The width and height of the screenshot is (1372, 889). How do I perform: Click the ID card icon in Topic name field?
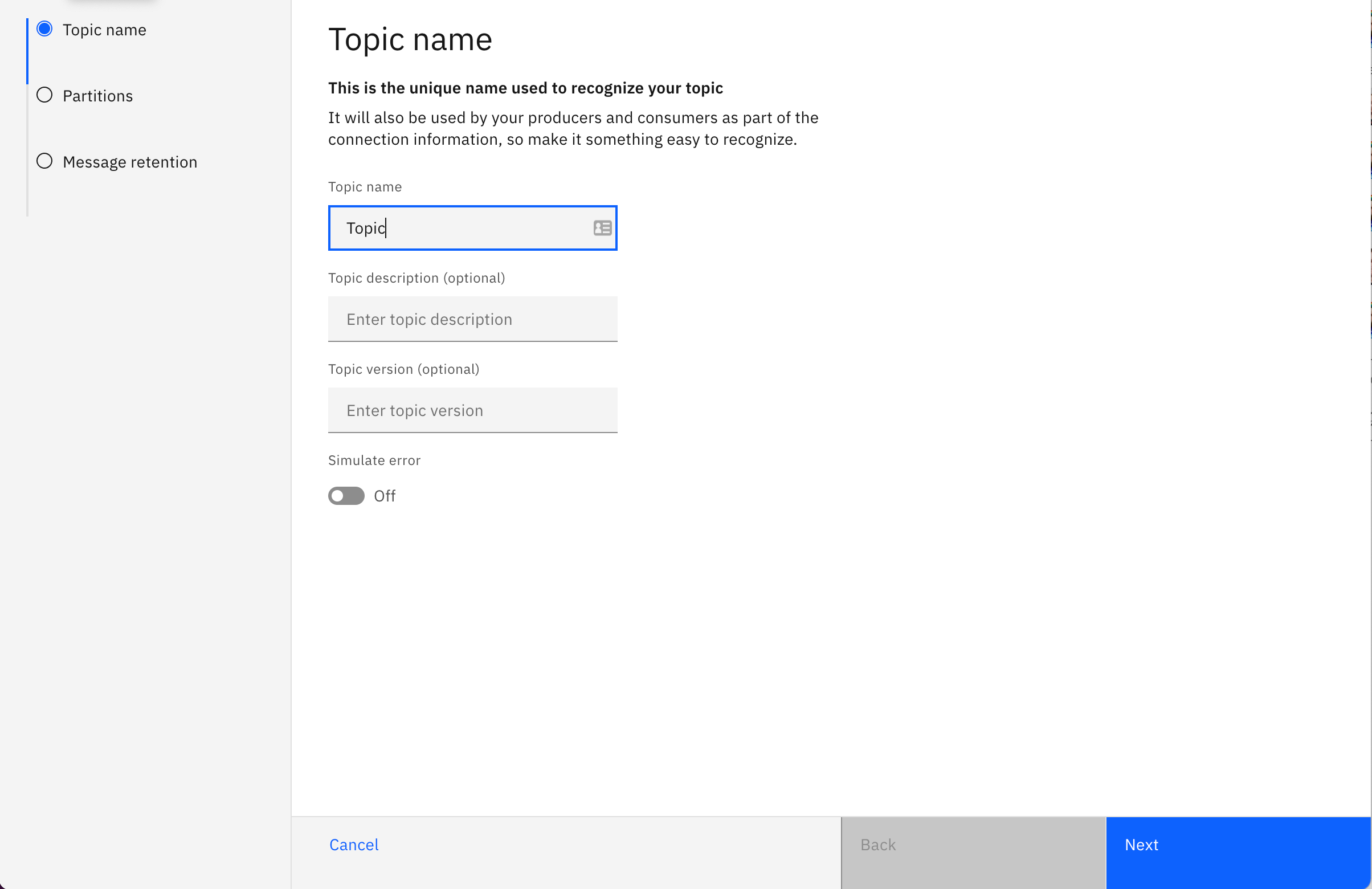601,229
